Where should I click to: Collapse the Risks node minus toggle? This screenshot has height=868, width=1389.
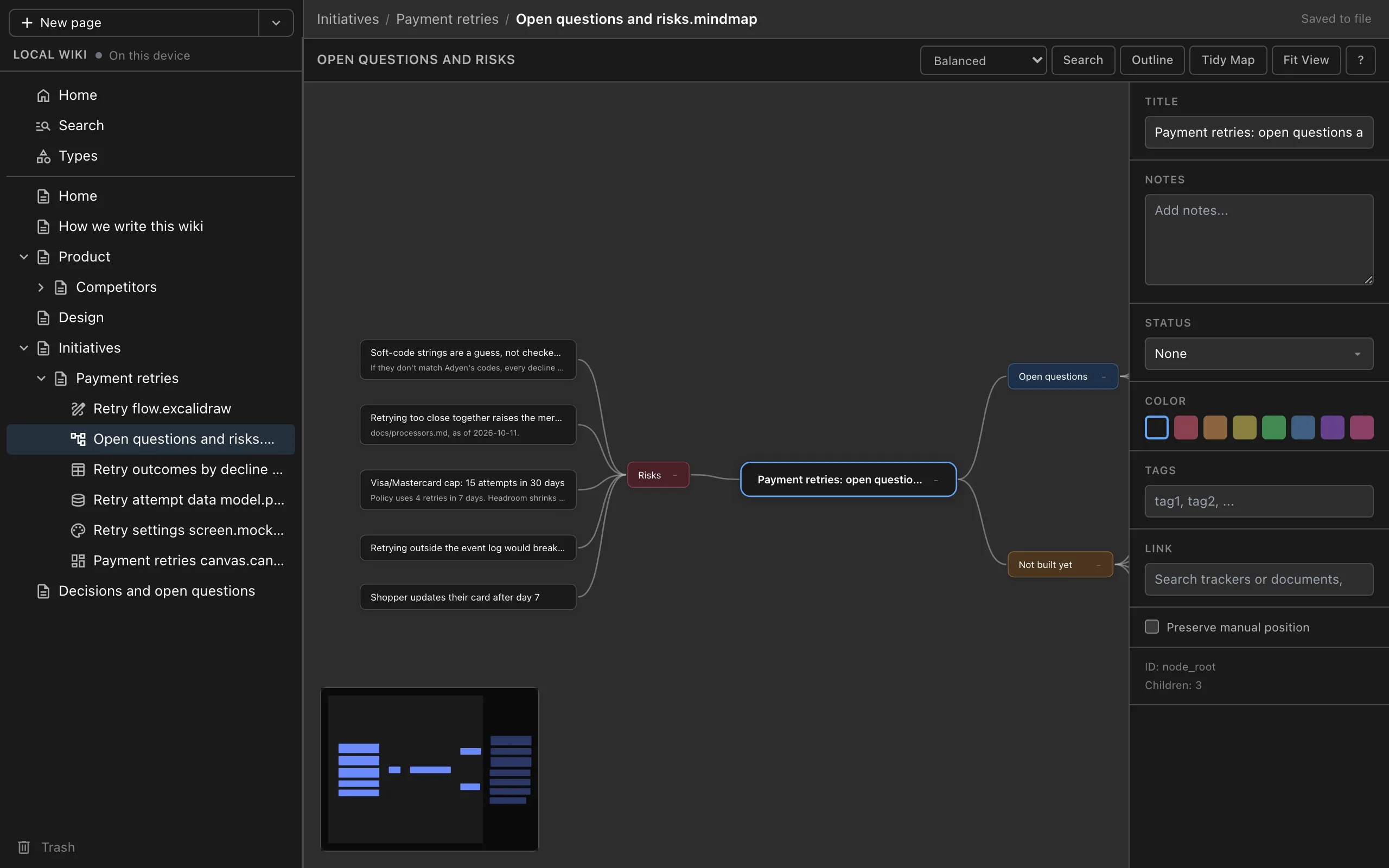pyautogui.click(x=675, y=475)
